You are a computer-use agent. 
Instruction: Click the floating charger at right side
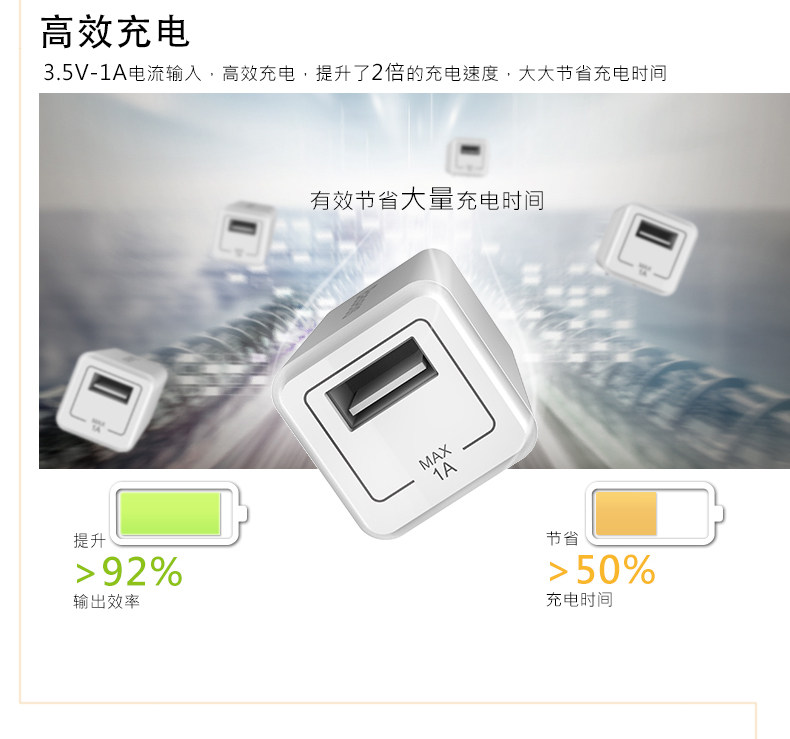(x=646, y=249)
